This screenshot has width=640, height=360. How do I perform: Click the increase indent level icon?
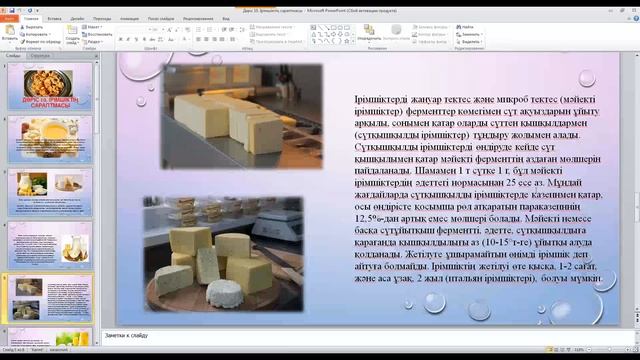point(231,29)
